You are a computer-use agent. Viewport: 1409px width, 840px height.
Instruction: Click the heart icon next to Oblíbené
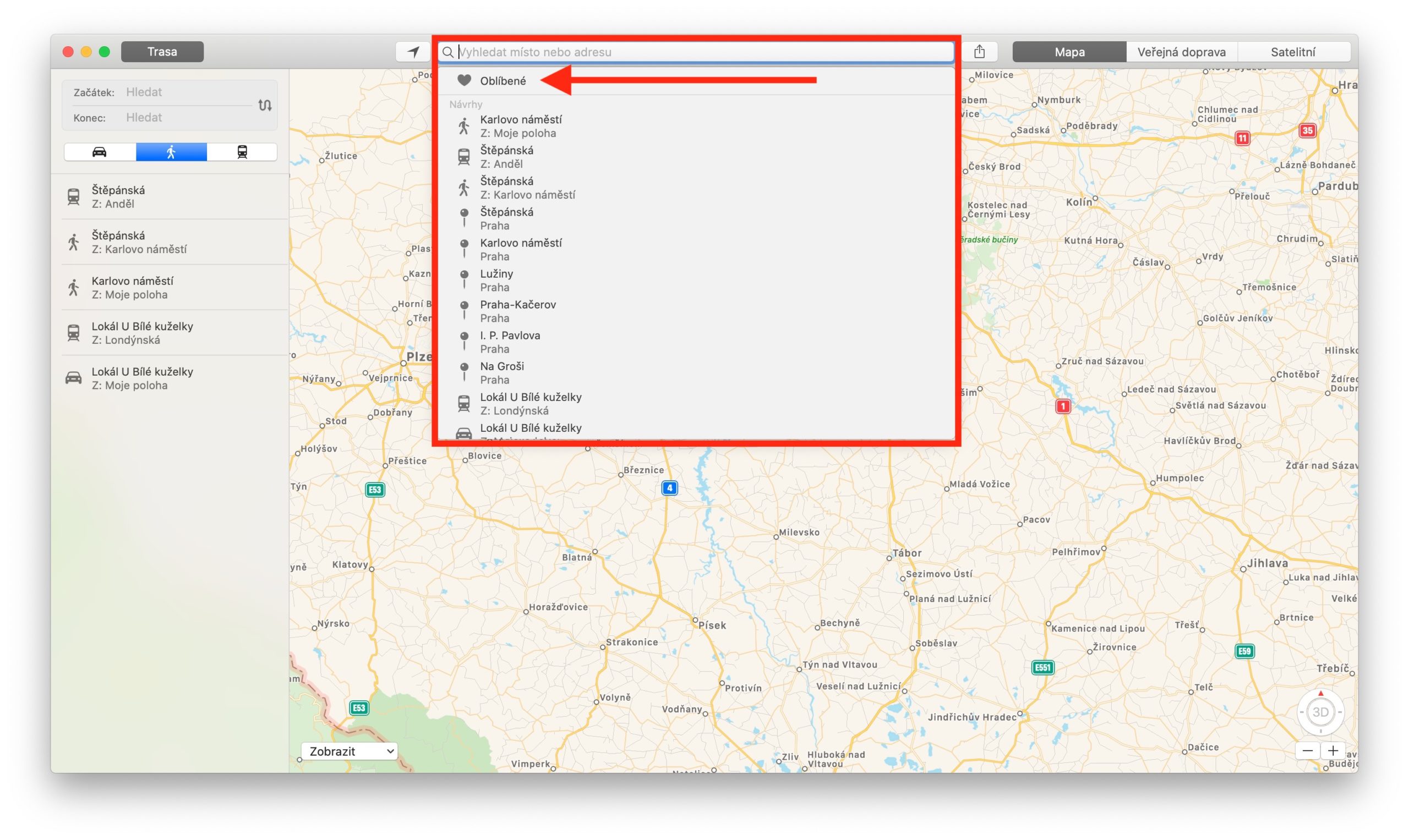464,80
